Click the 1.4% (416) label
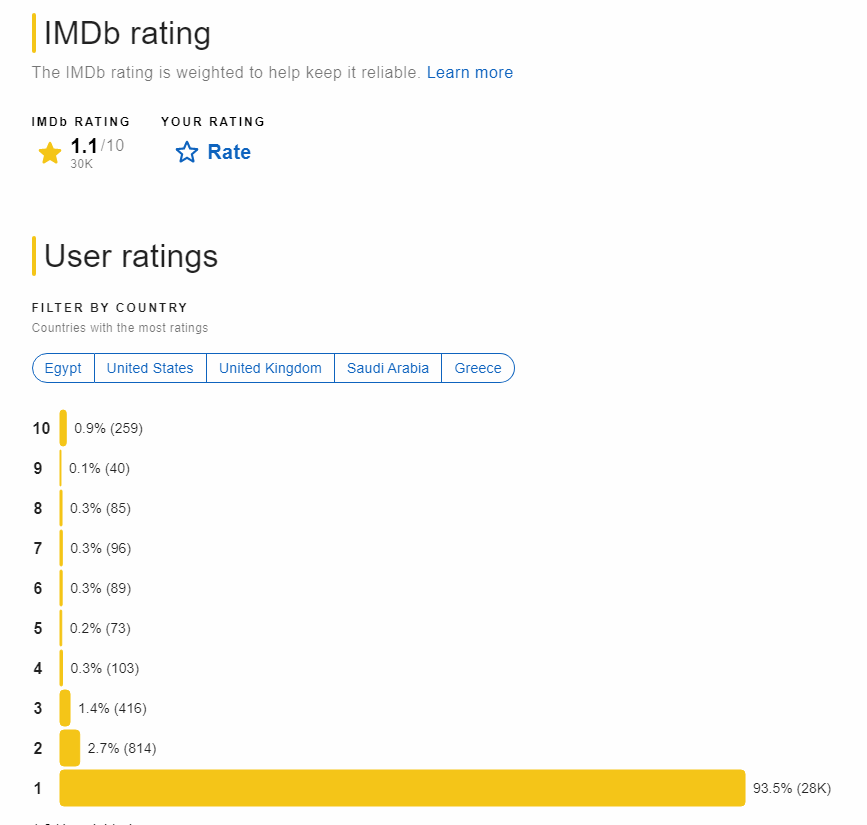Screen dimensions: 867x825 pos(112,708)
